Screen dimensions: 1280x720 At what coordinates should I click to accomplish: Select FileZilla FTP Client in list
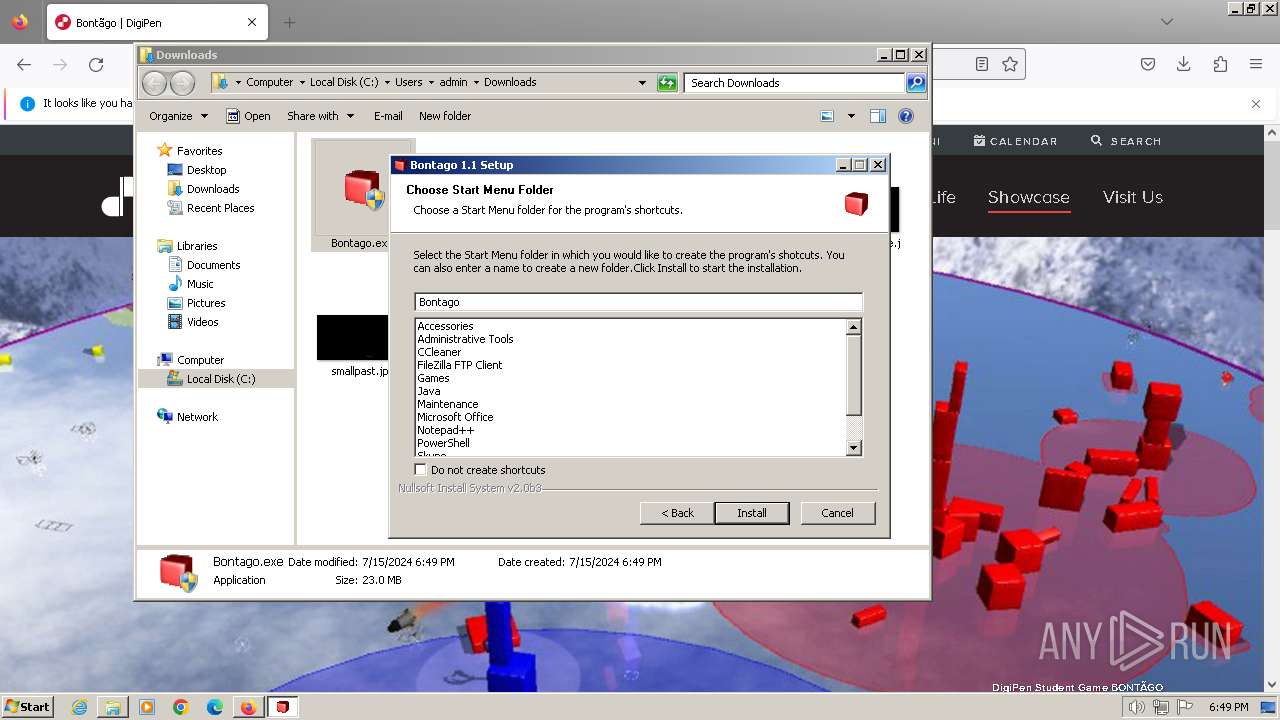(x=459, y=365)
